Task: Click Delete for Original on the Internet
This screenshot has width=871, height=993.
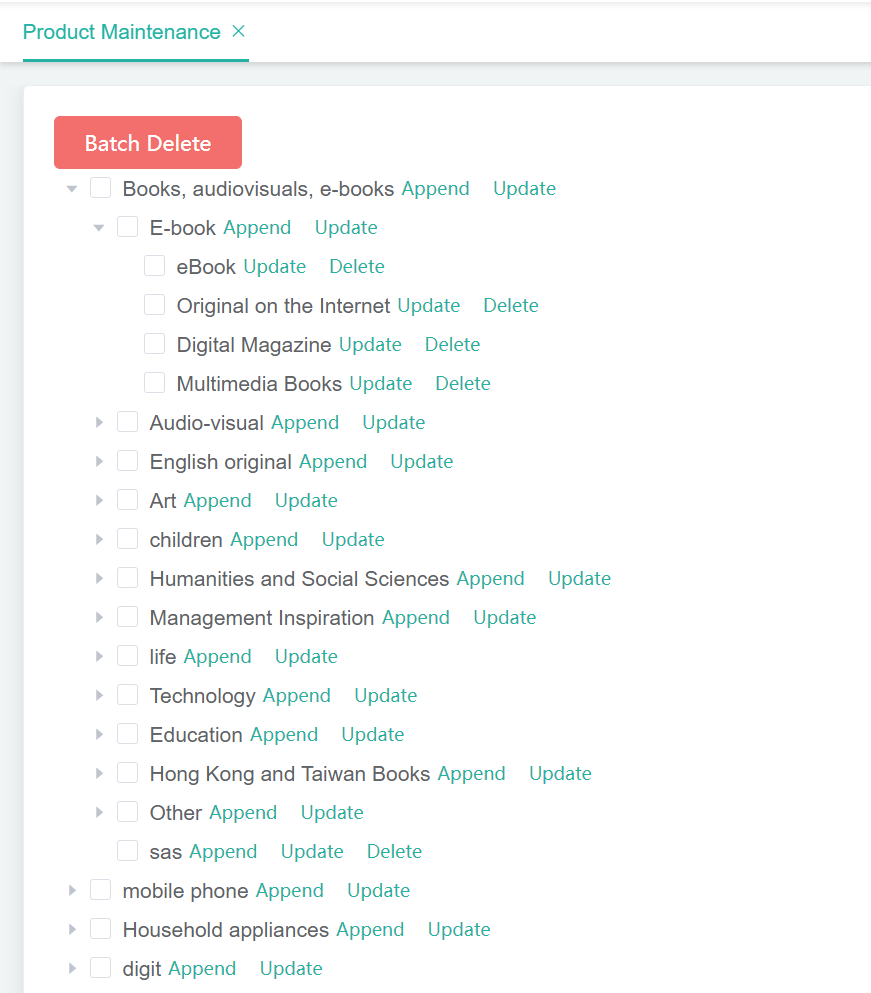Action: (511, 306)
